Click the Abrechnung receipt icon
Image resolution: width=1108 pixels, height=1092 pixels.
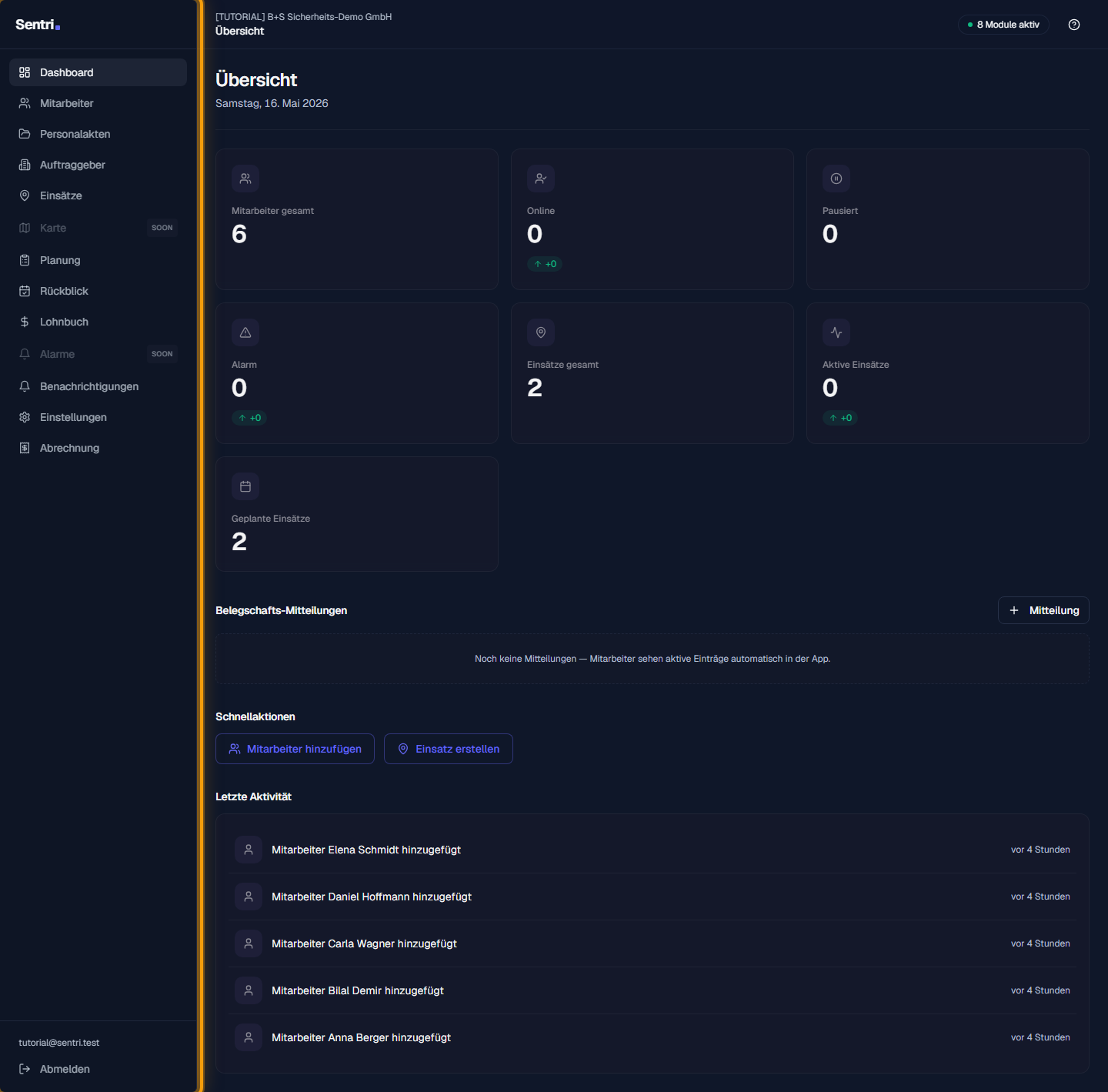click(x=25, y=448)
